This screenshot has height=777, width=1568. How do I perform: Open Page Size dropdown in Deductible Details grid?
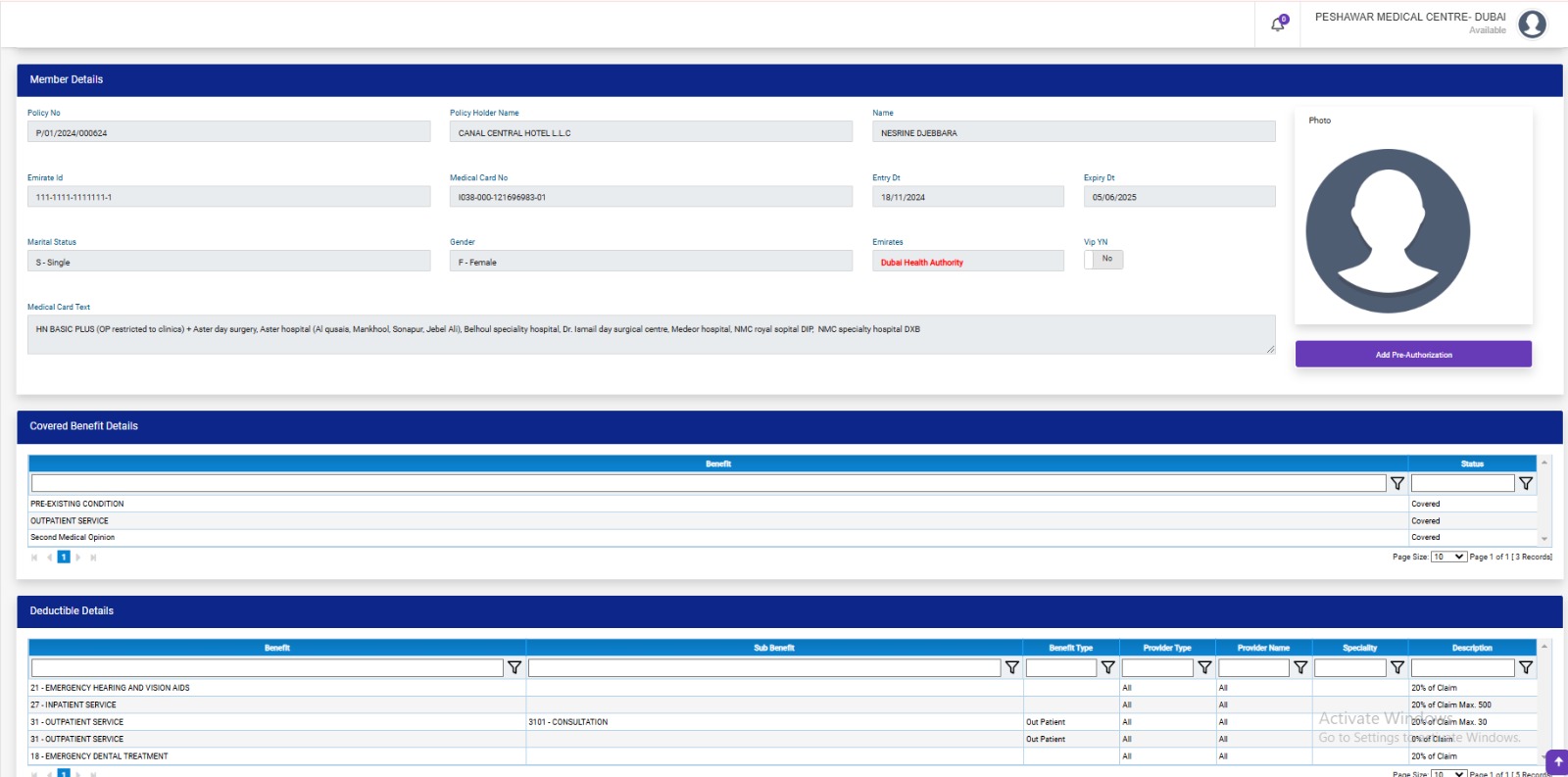pyautogui.click(x=1448, y=773)
